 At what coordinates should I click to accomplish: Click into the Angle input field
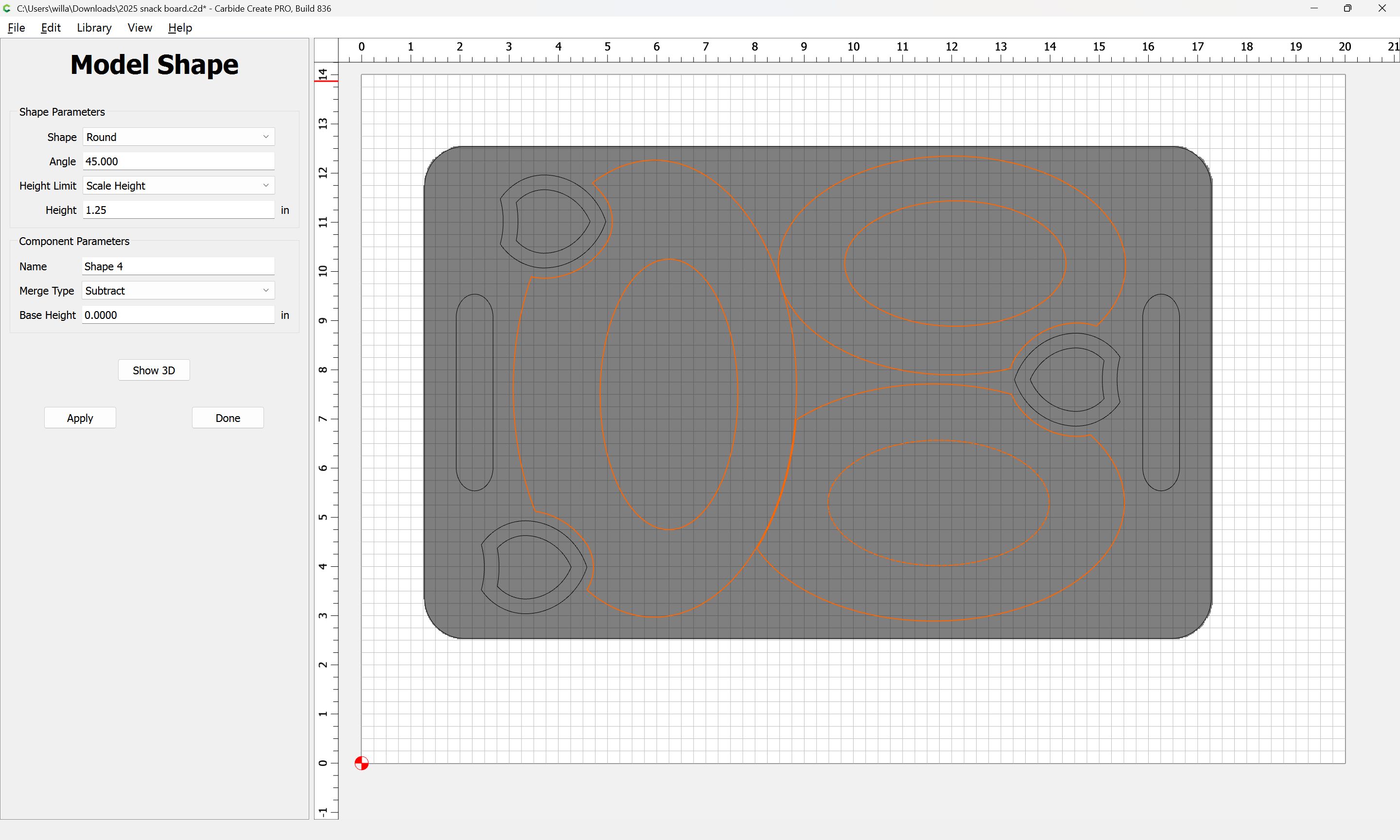click(x=178, y=161)
